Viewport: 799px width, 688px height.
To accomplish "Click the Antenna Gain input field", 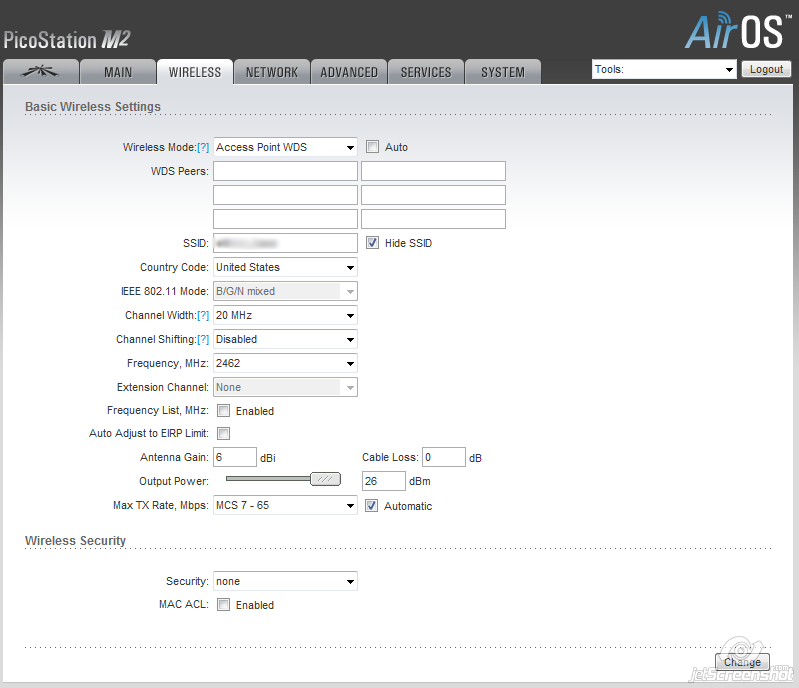I will [x=235, y=458].
